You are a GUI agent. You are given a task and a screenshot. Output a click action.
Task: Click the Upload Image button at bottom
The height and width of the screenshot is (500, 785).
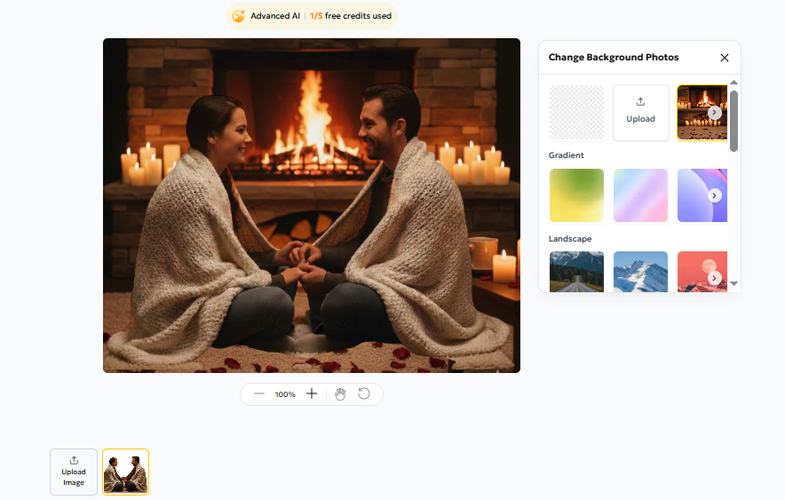[x=74, y=472]
